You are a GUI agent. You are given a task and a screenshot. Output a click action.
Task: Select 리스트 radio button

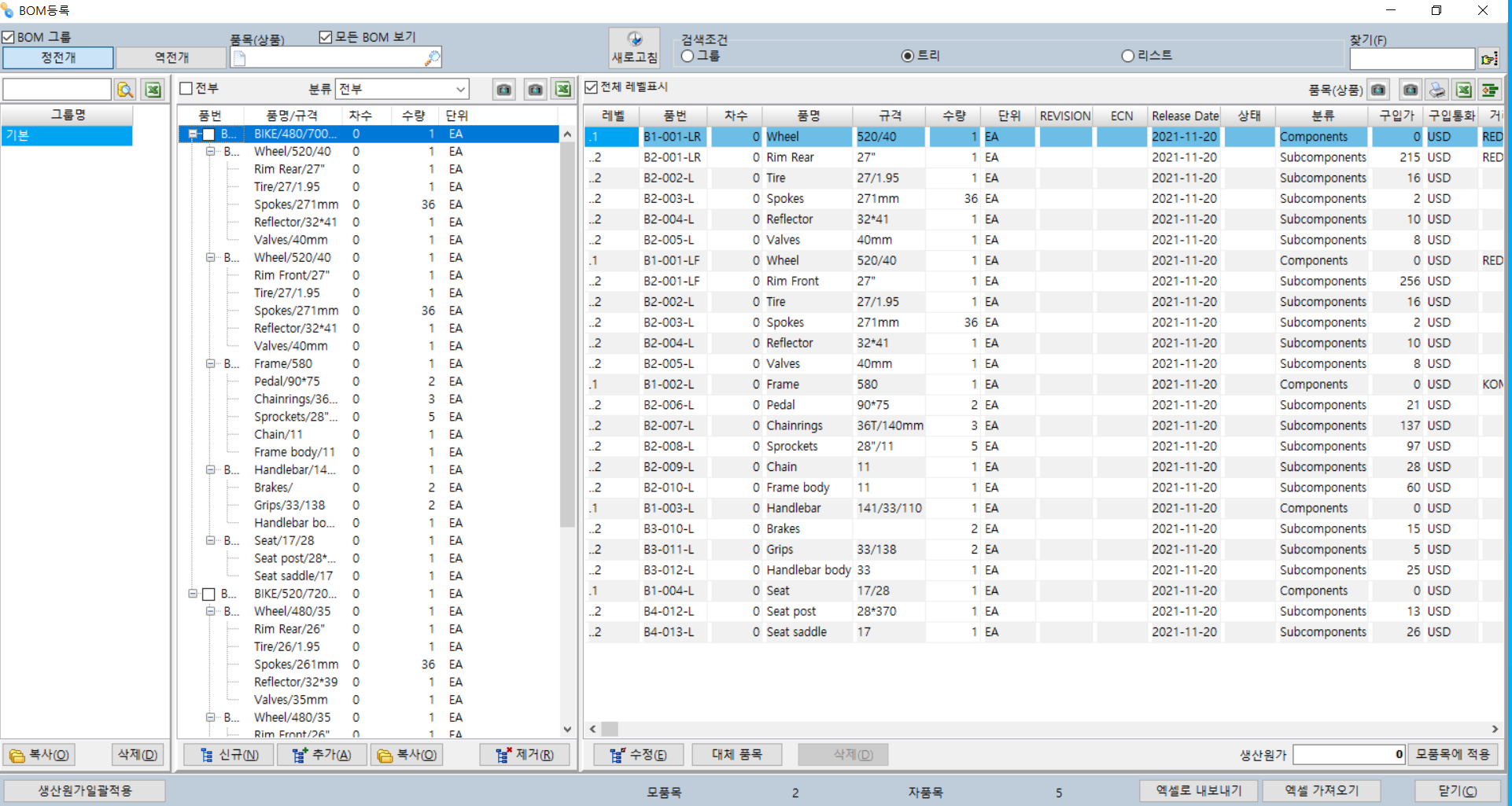pos(1128,56)
